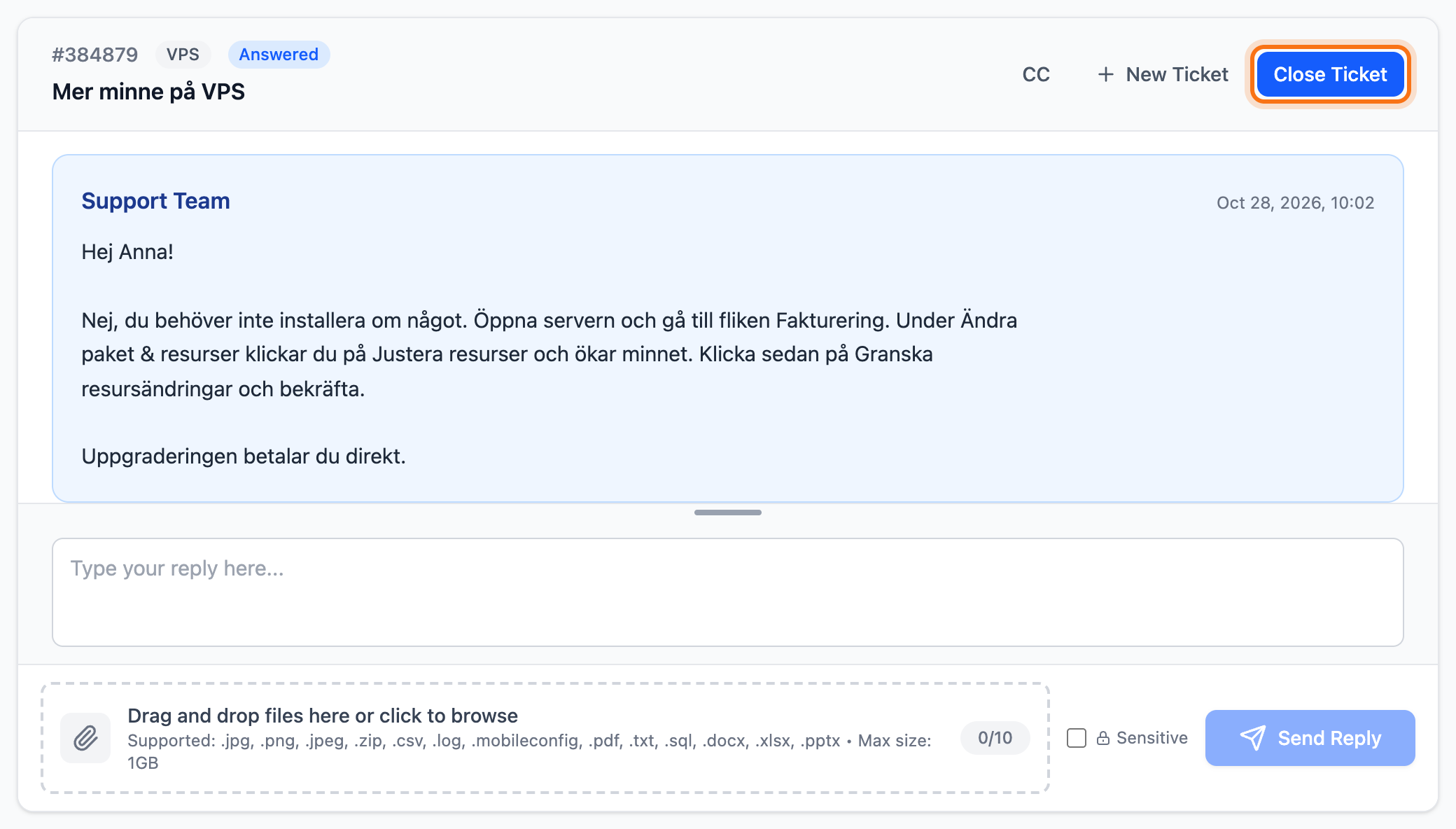This screenshot has height=829, width=1456.
Task: Click the ticket number #384879
Action: click(95, 55)
